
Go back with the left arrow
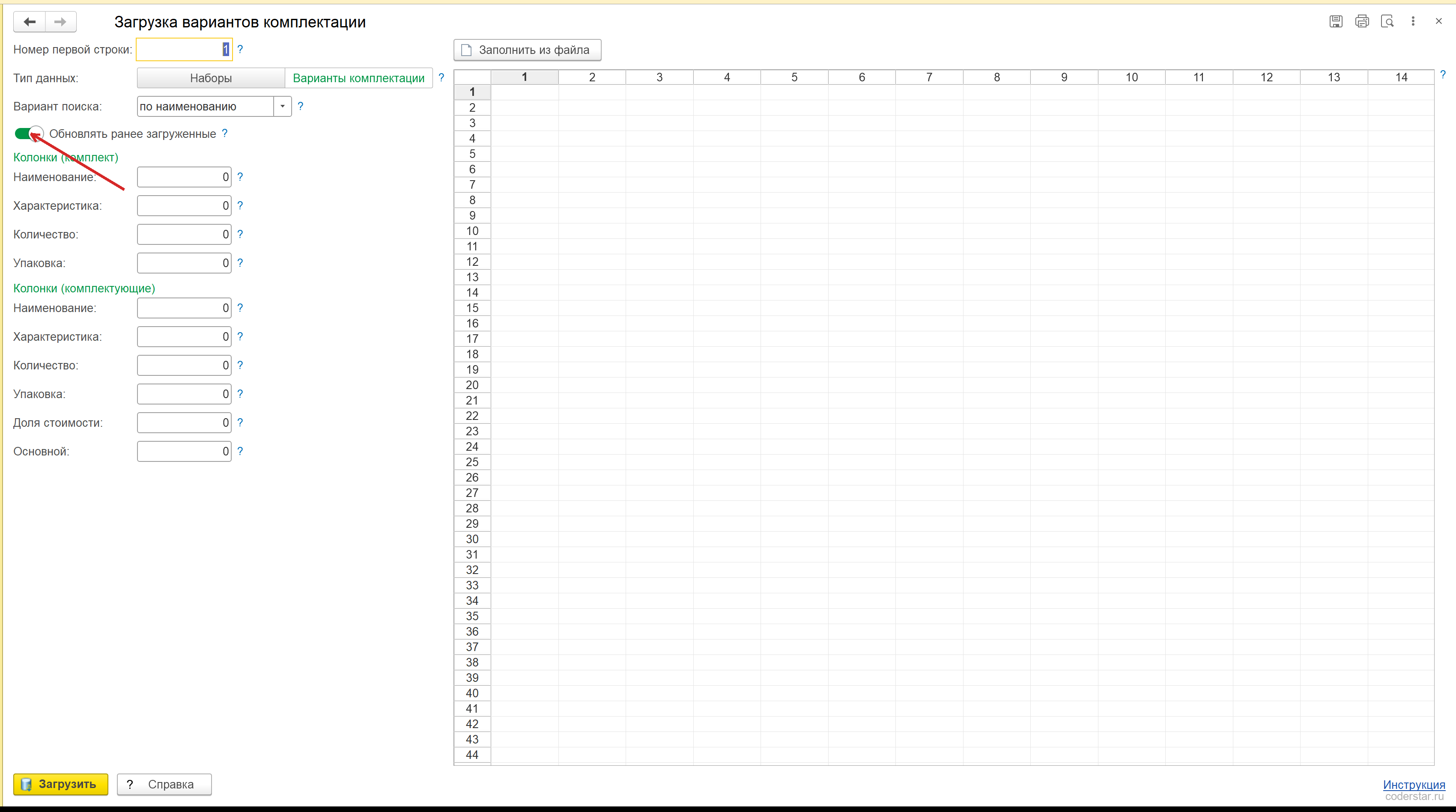tap(30, 22)
